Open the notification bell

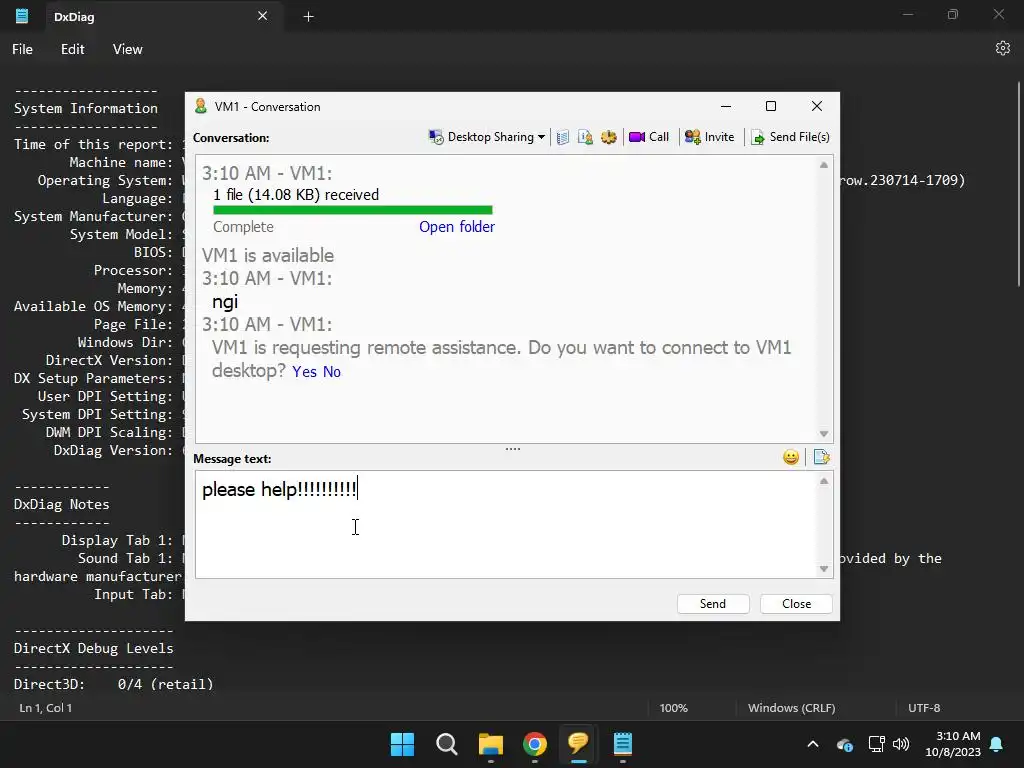click(997, 744)
